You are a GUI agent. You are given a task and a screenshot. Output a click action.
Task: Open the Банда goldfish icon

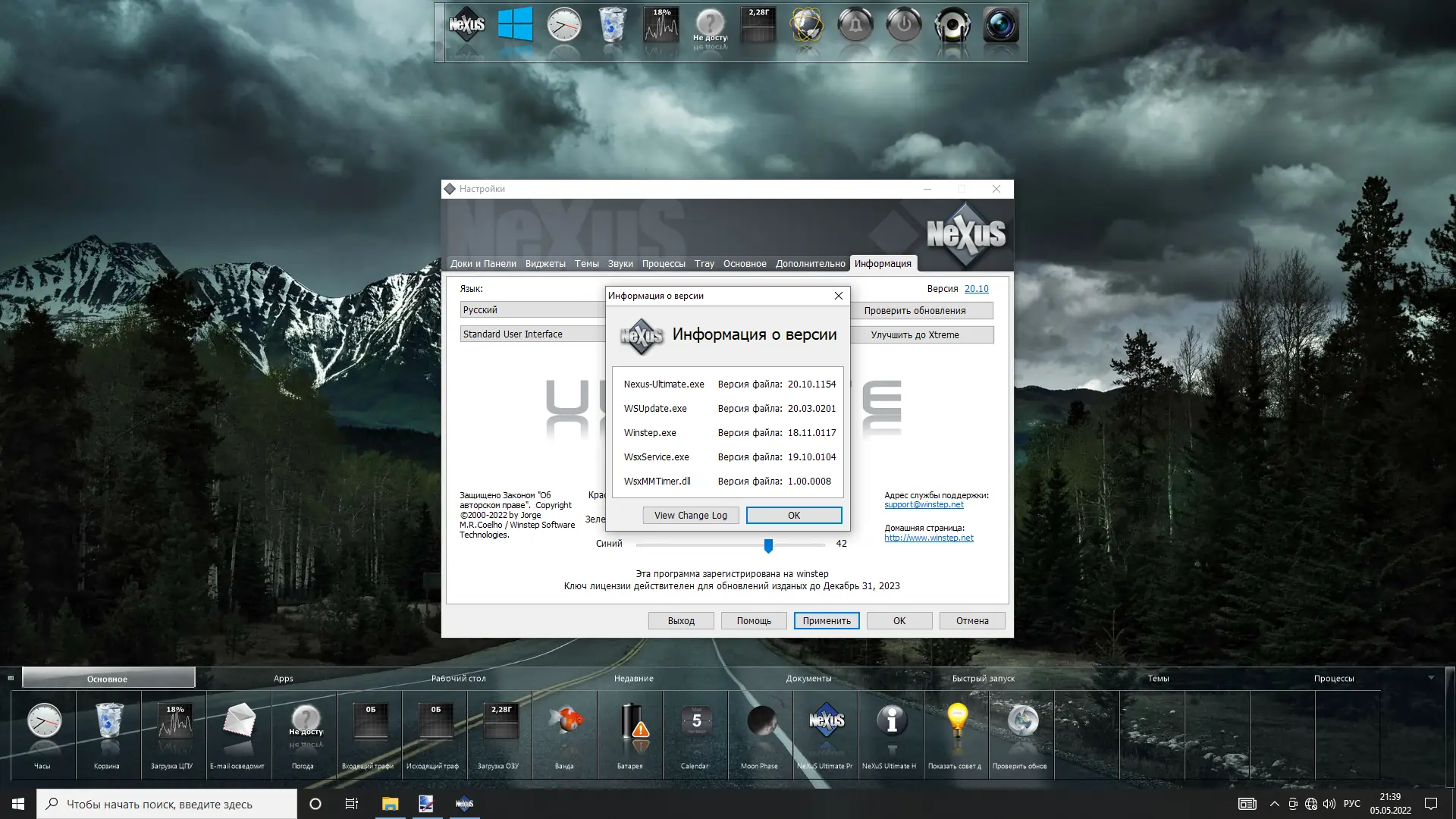[565, 722]
